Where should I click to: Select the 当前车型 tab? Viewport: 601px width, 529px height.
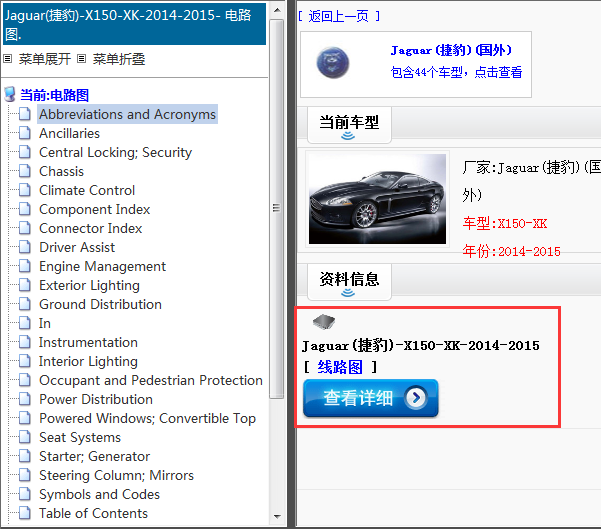pyautogui.click(x=349, y=125)
